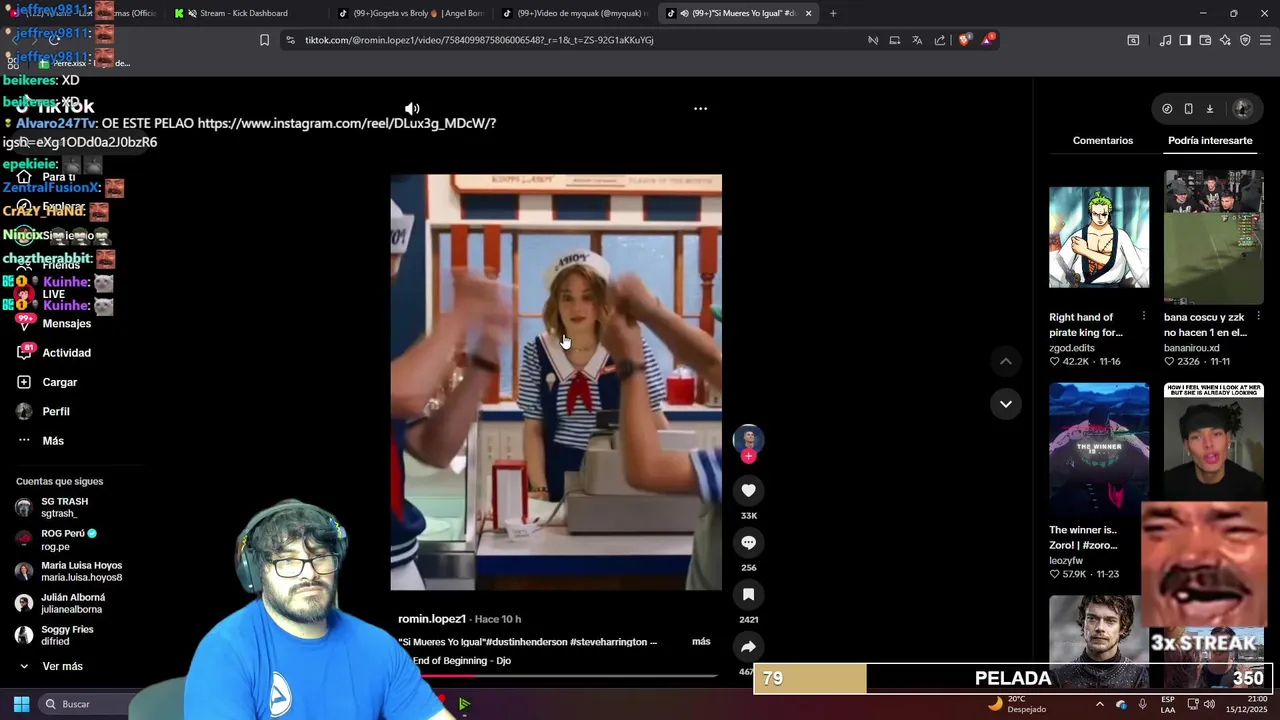Go to next video down arrow
Screen dimensions: 1280x720
tap(1006, 404)
